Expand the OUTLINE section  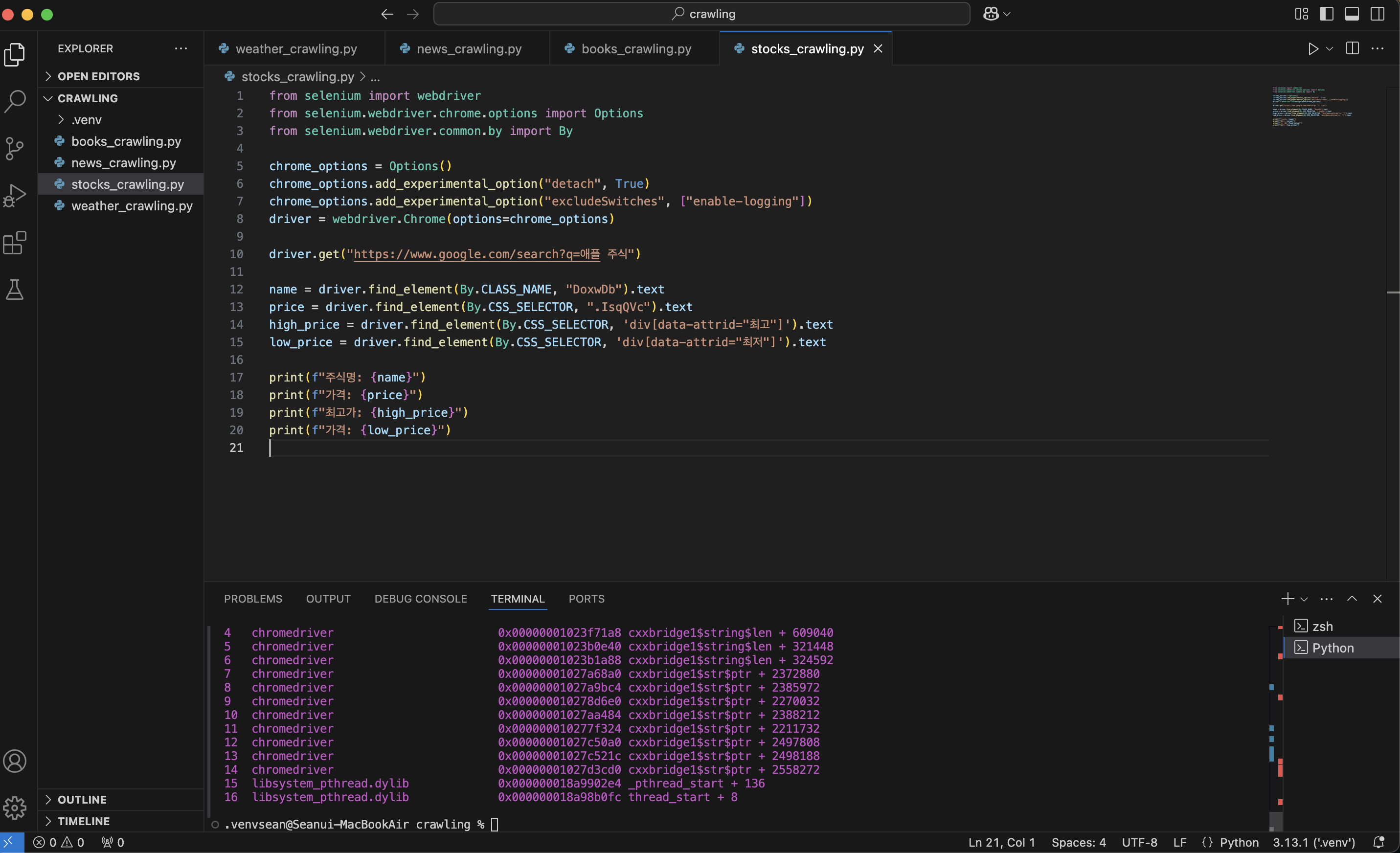pos(120,800)
